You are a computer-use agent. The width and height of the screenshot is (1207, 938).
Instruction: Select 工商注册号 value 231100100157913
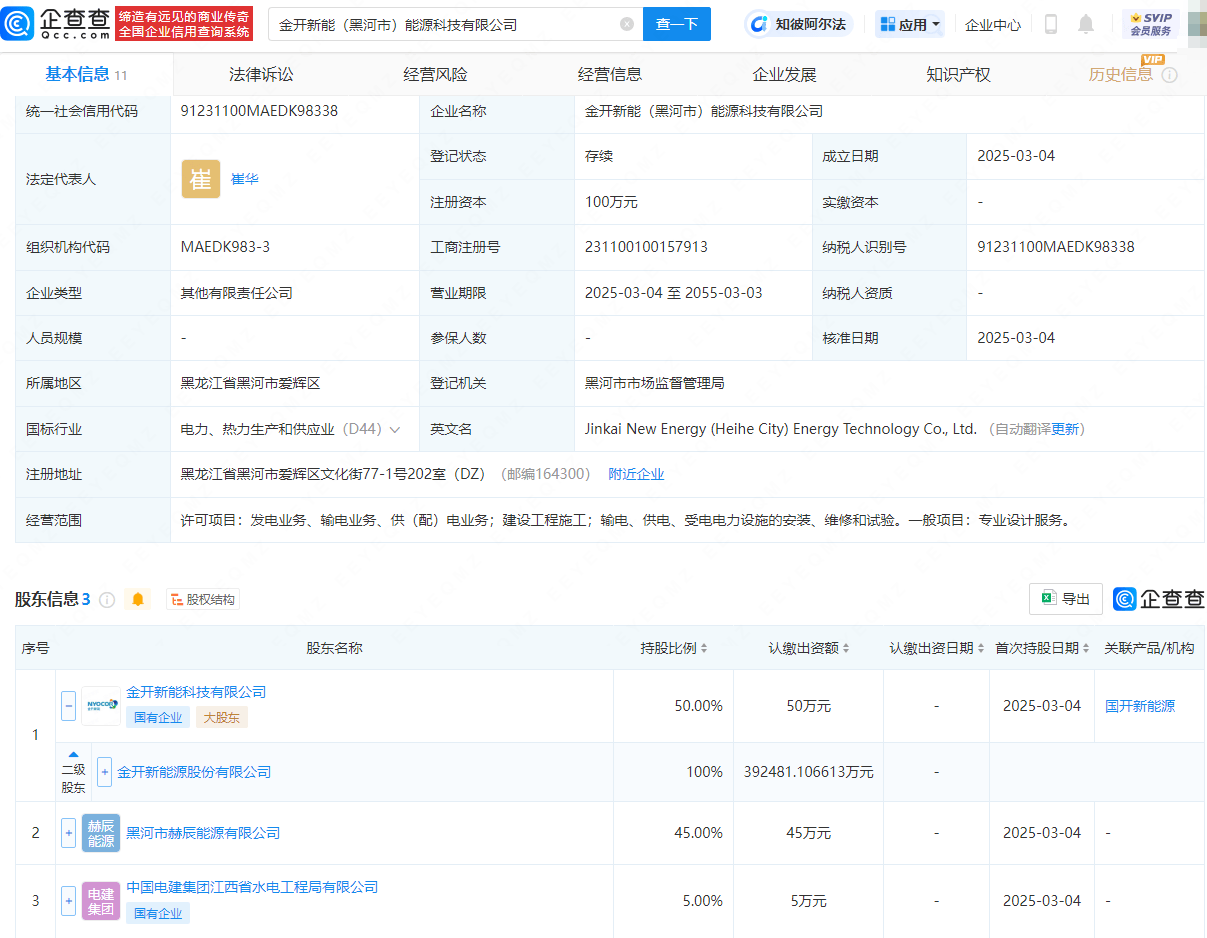coord(646,247)
